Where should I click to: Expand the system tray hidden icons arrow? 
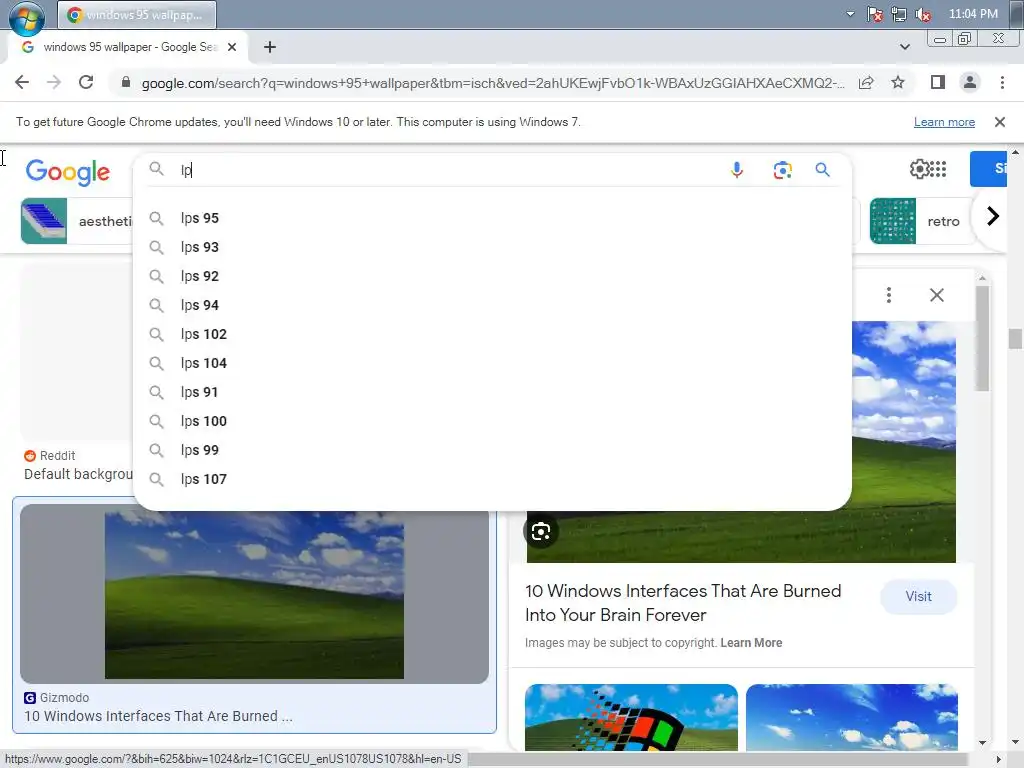(850, 14)
